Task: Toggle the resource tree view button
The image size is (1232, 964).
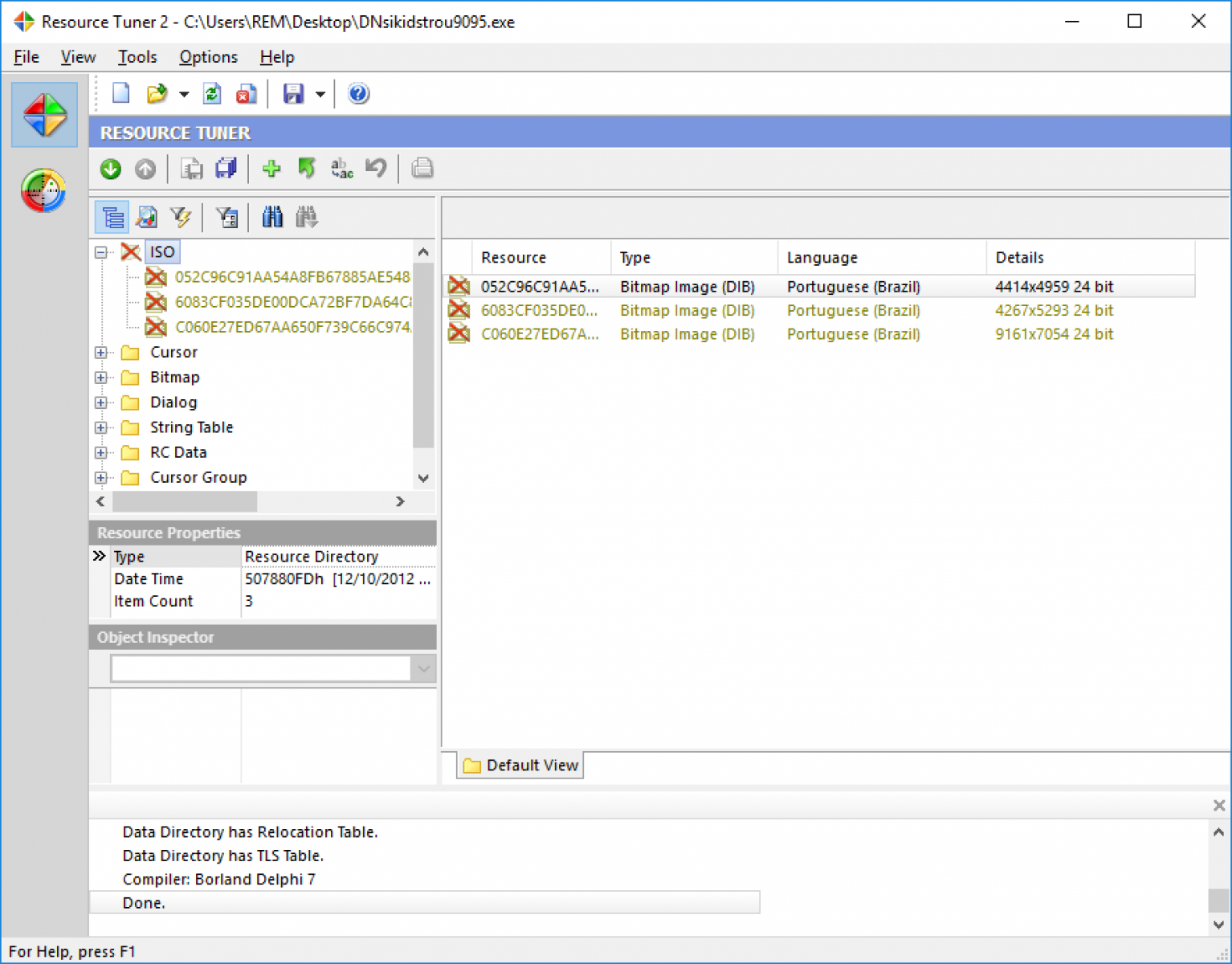Action: click(112, 217)
